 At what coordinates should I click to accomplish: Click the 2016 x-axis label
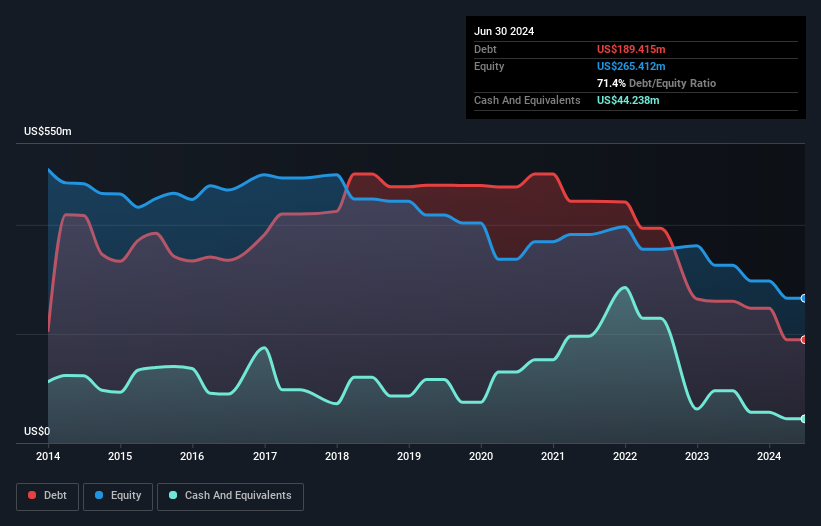[192, 456]
